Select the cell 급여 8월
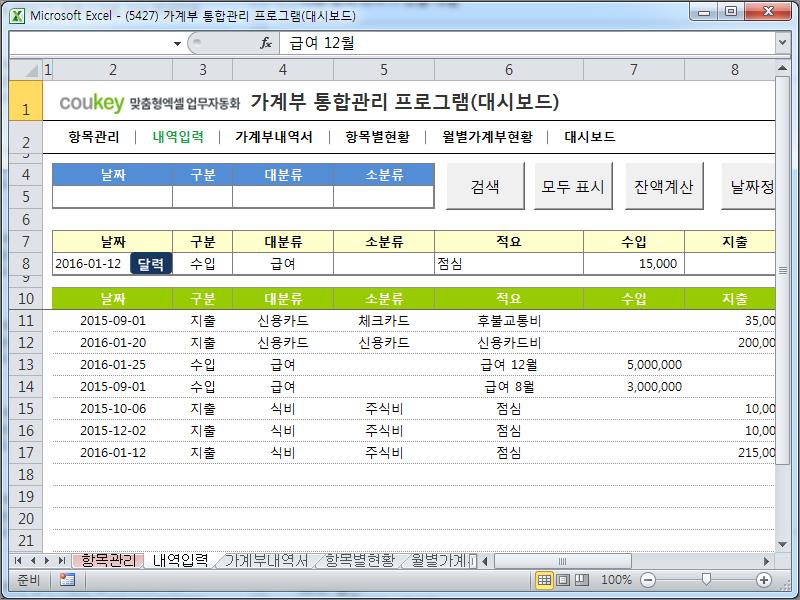 coord(509,387)
